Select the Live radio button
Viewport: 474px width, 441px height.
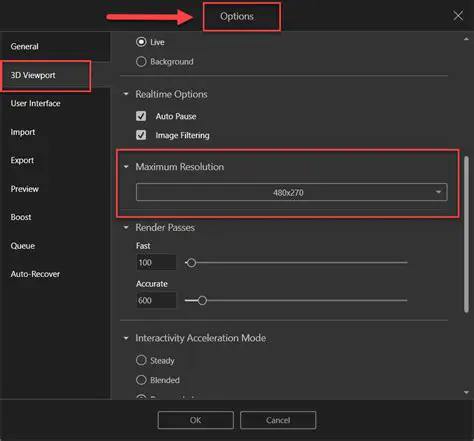point(141,42)
